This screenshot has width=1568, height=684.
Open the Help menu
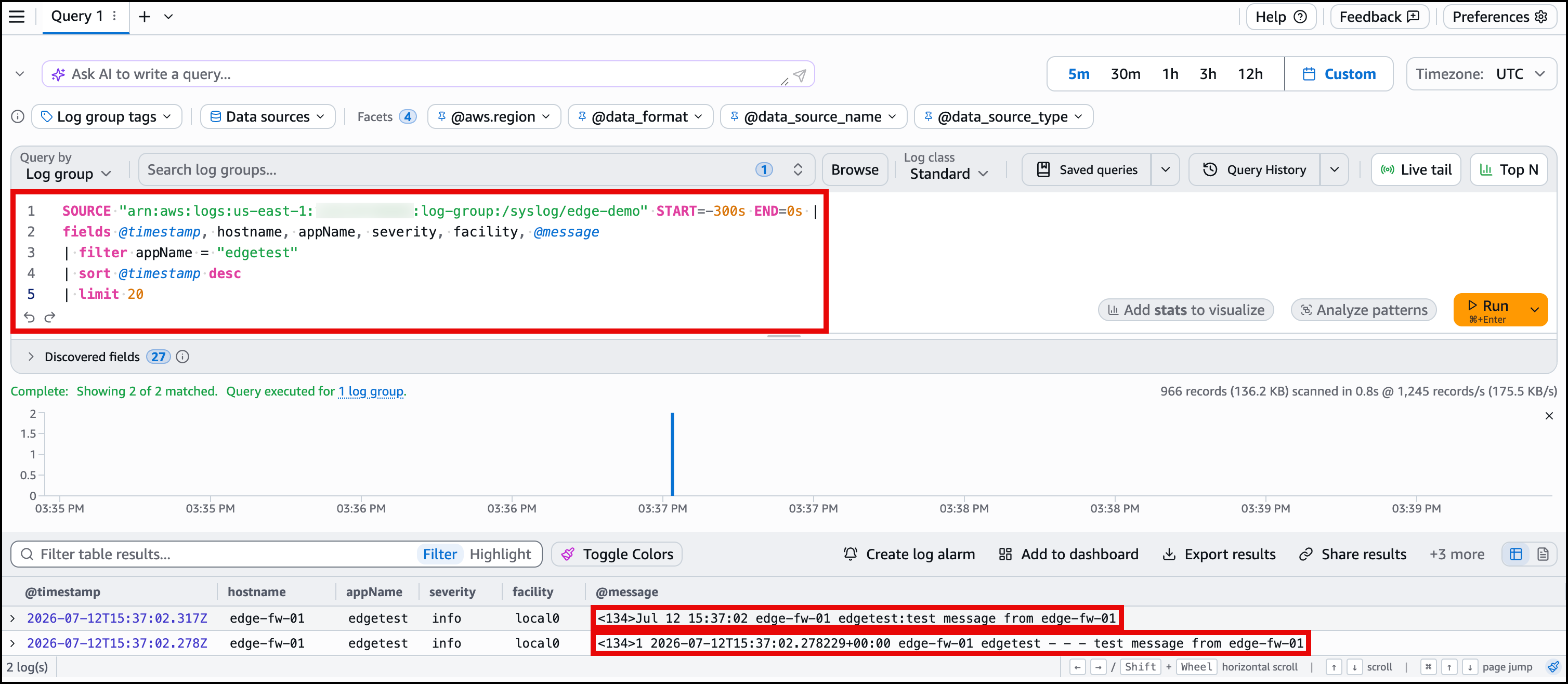point(1280,17)
